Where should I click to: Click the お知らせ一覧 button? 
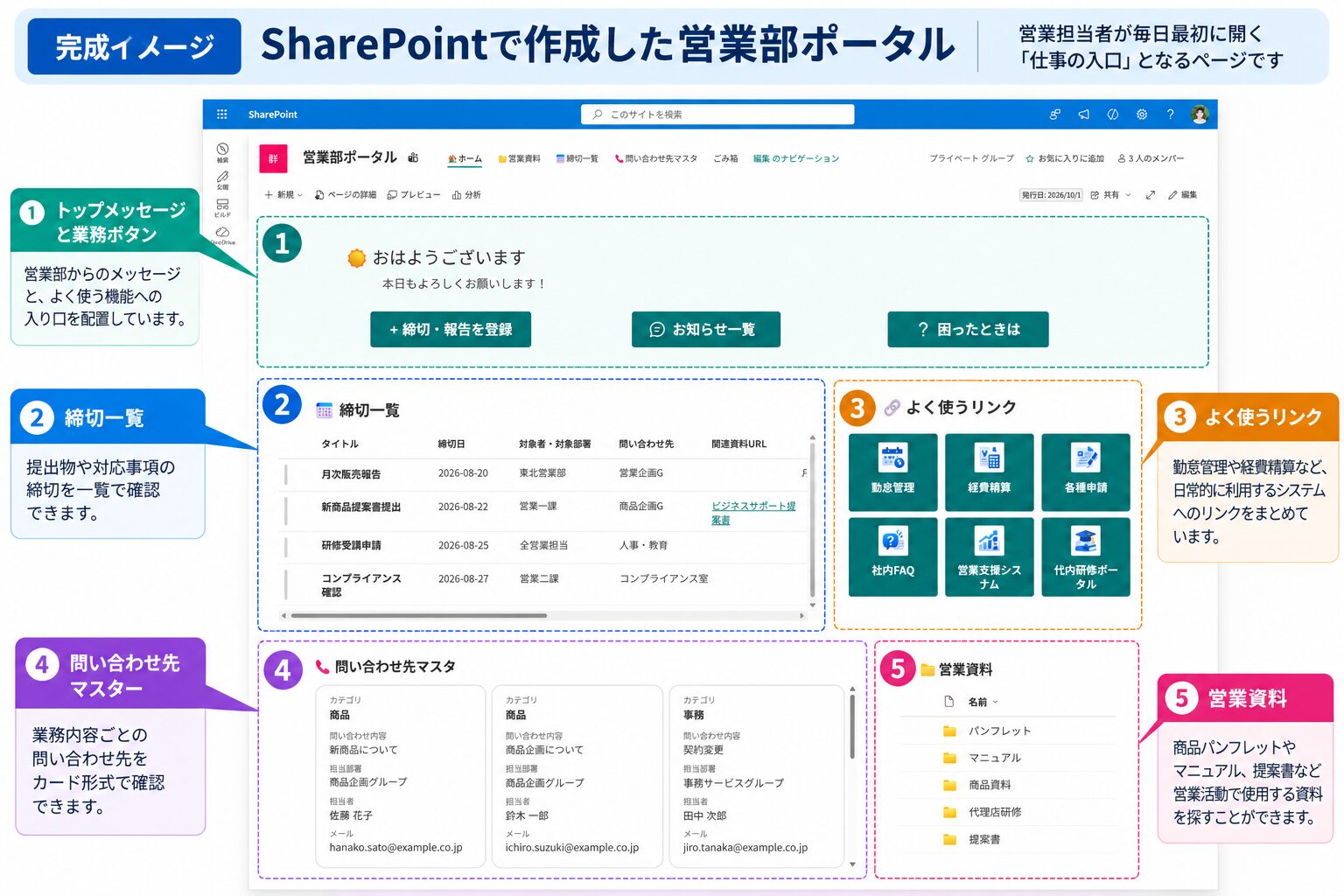click(706, 329)
